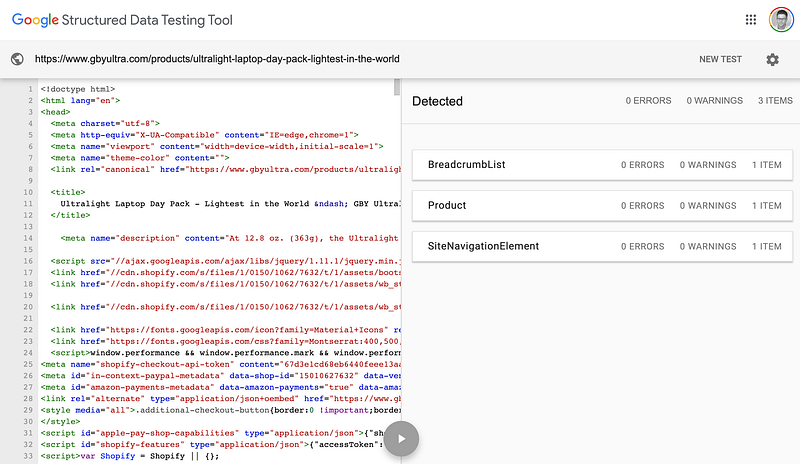
Task: Click the code editor scrollbar thumb
Action: coord(397,87)
